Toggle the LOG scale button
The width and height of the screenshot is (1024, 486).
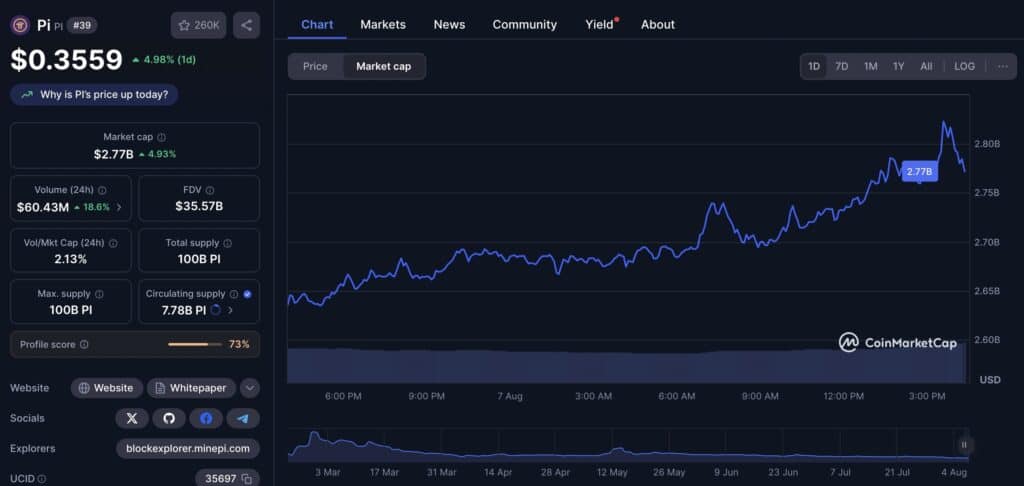pos(965,66)
